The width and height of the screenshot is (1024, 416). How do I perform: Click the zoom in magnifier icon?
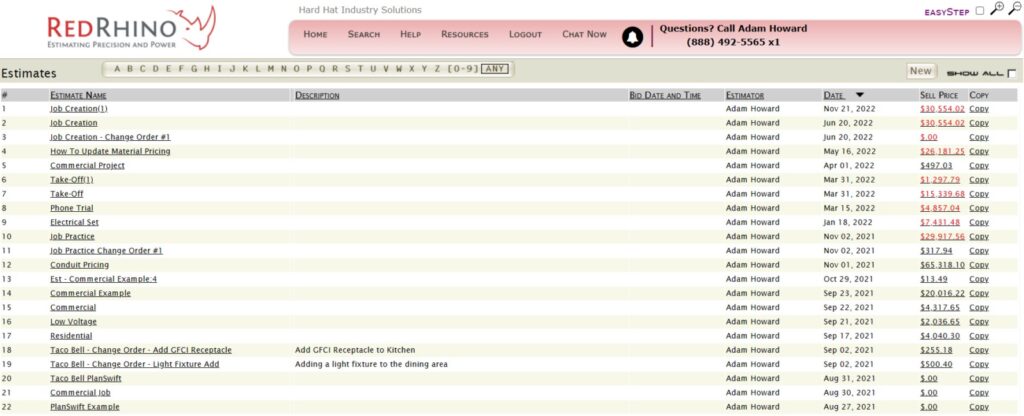click(x=996, y=9)
